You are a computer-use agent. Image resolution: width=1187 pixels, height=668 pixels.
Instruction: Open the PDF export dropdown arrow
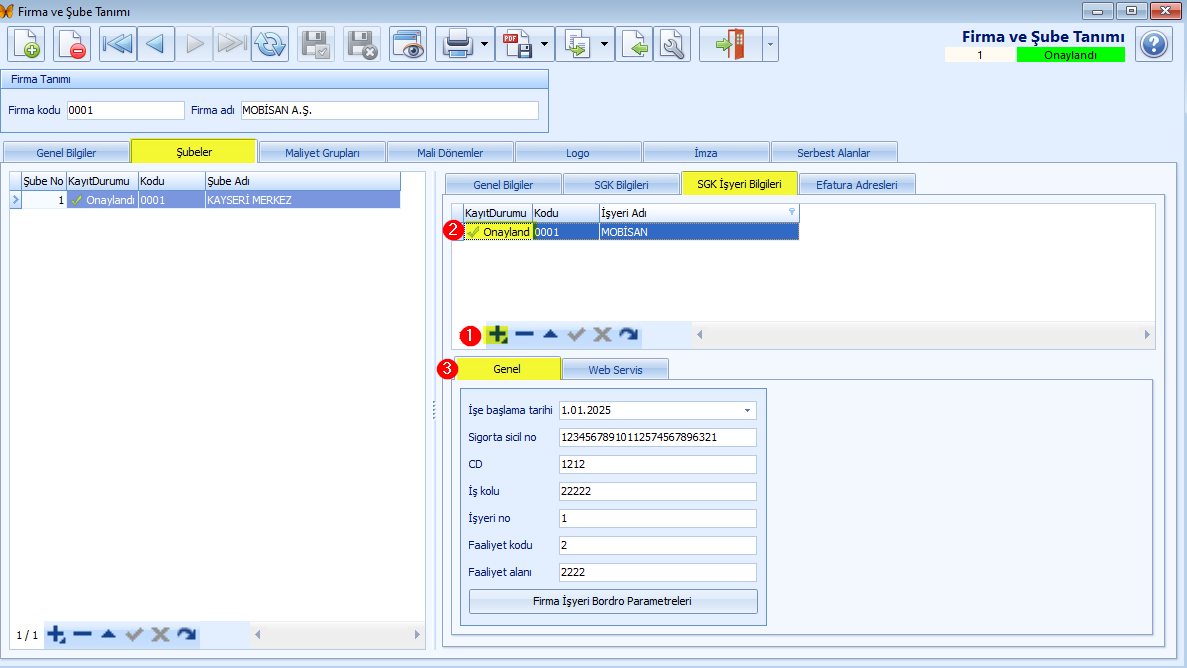(544, 44)
